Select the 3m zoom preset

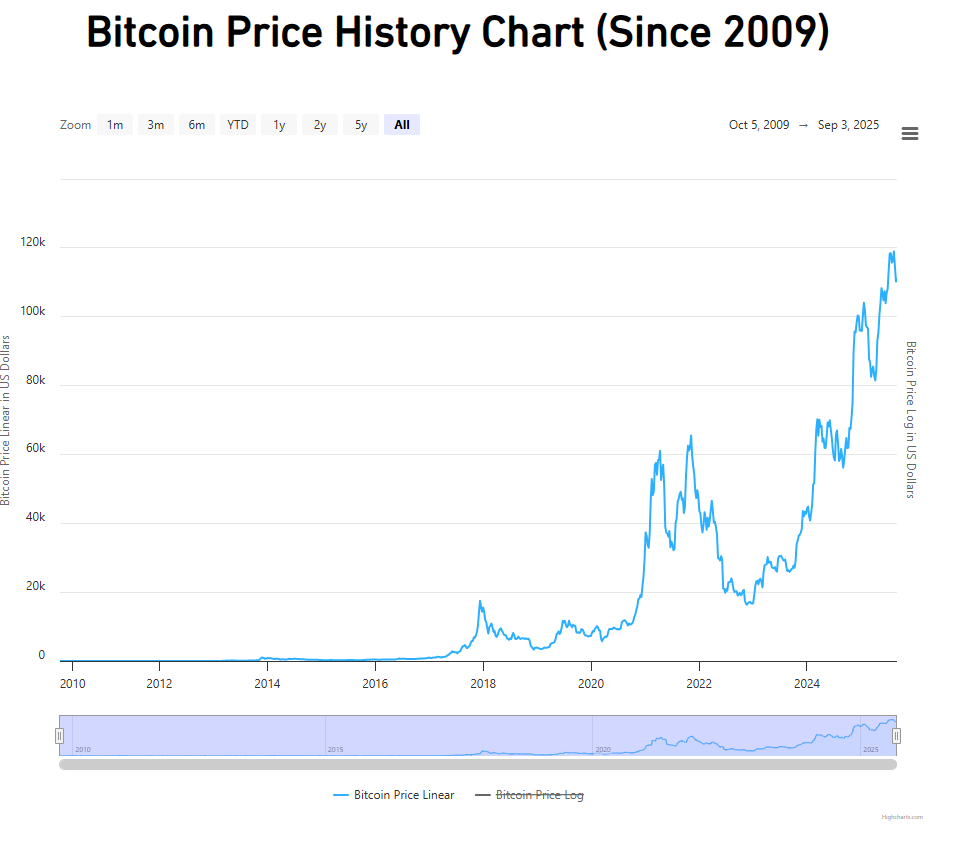156,124
